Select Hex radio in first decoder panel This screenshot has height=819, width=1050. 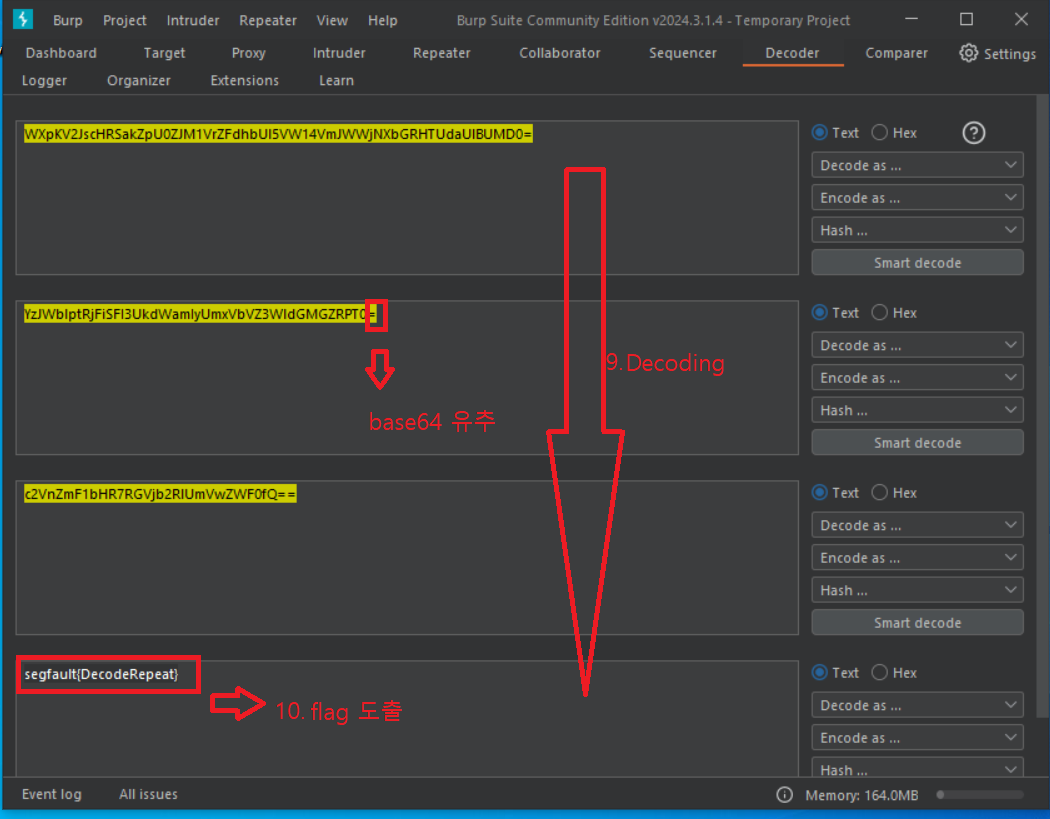click(x=879, y=133)
